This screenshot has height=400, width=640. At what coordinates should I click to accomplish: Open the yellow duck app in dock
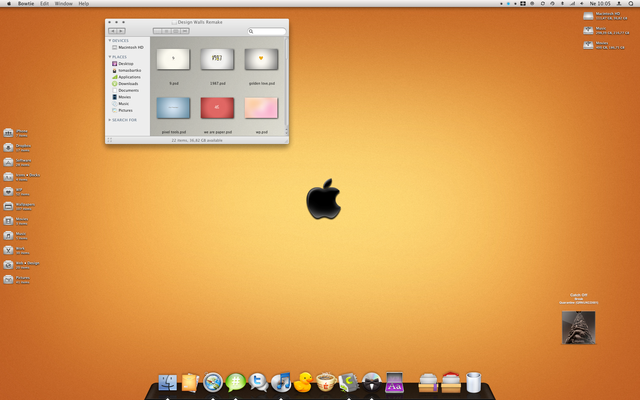click(303, 382)
